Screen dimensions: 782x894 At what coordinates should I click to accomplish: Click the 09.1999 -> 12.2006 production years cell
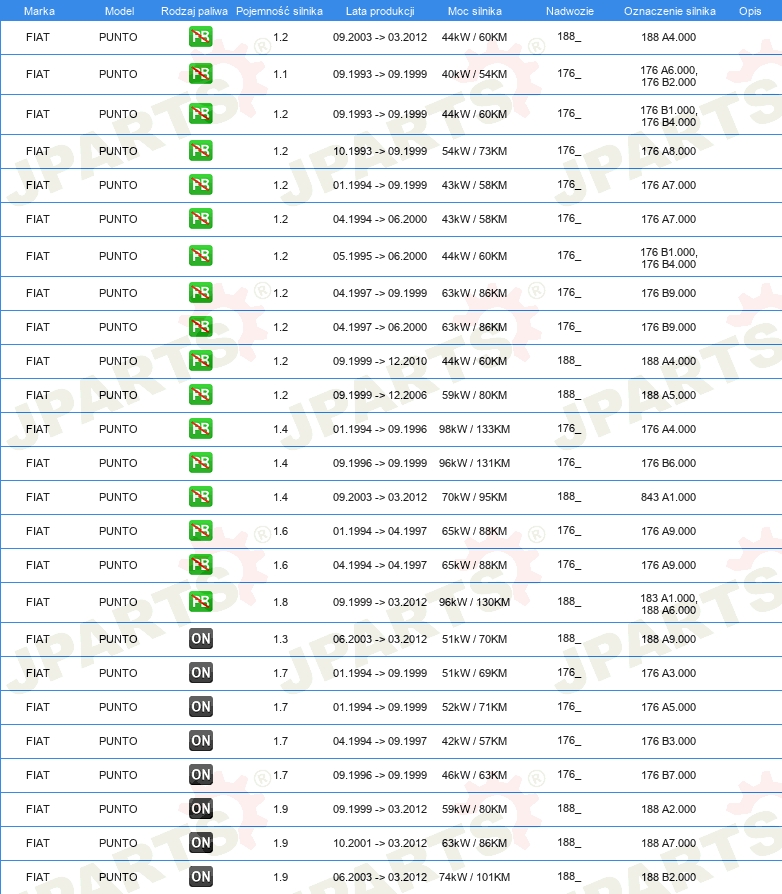point(380,395)
